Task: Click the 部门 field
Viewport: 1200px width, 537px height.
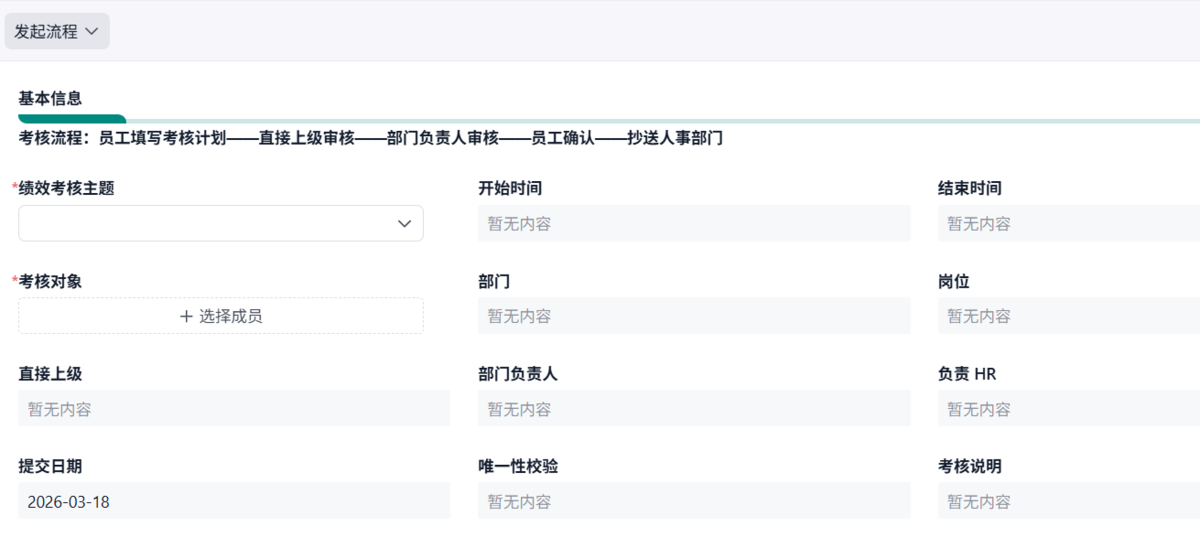Action: pyautogui.click(x=694, y=316)
